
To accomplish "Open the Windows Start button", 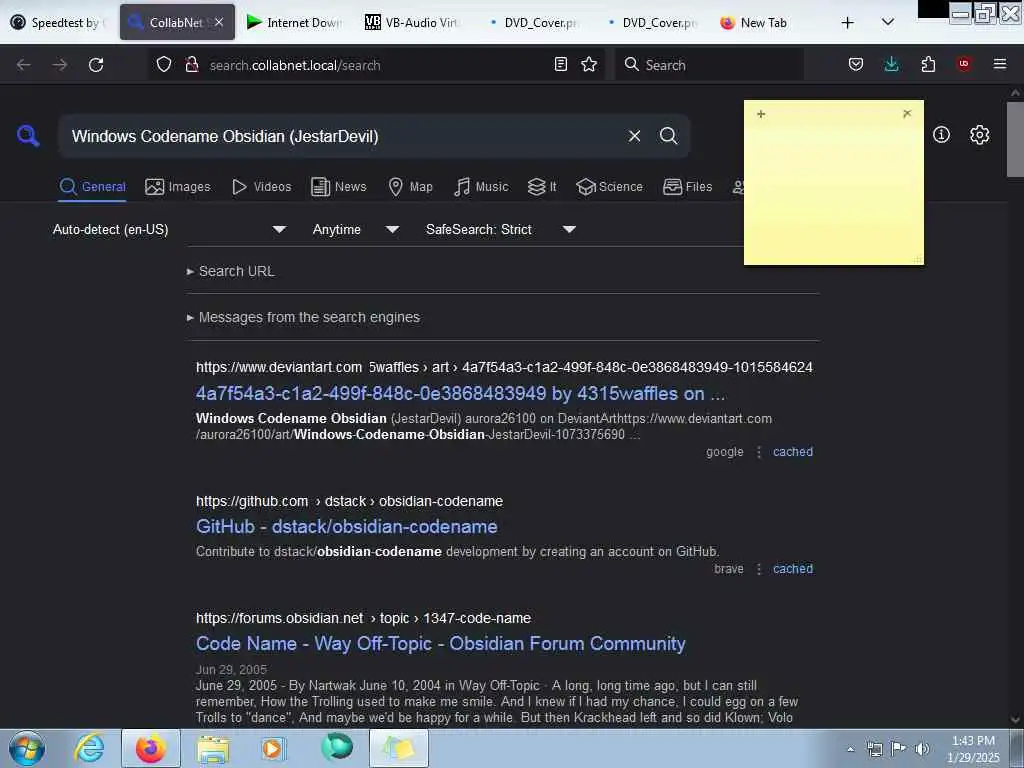I will (x=27, y=748).
